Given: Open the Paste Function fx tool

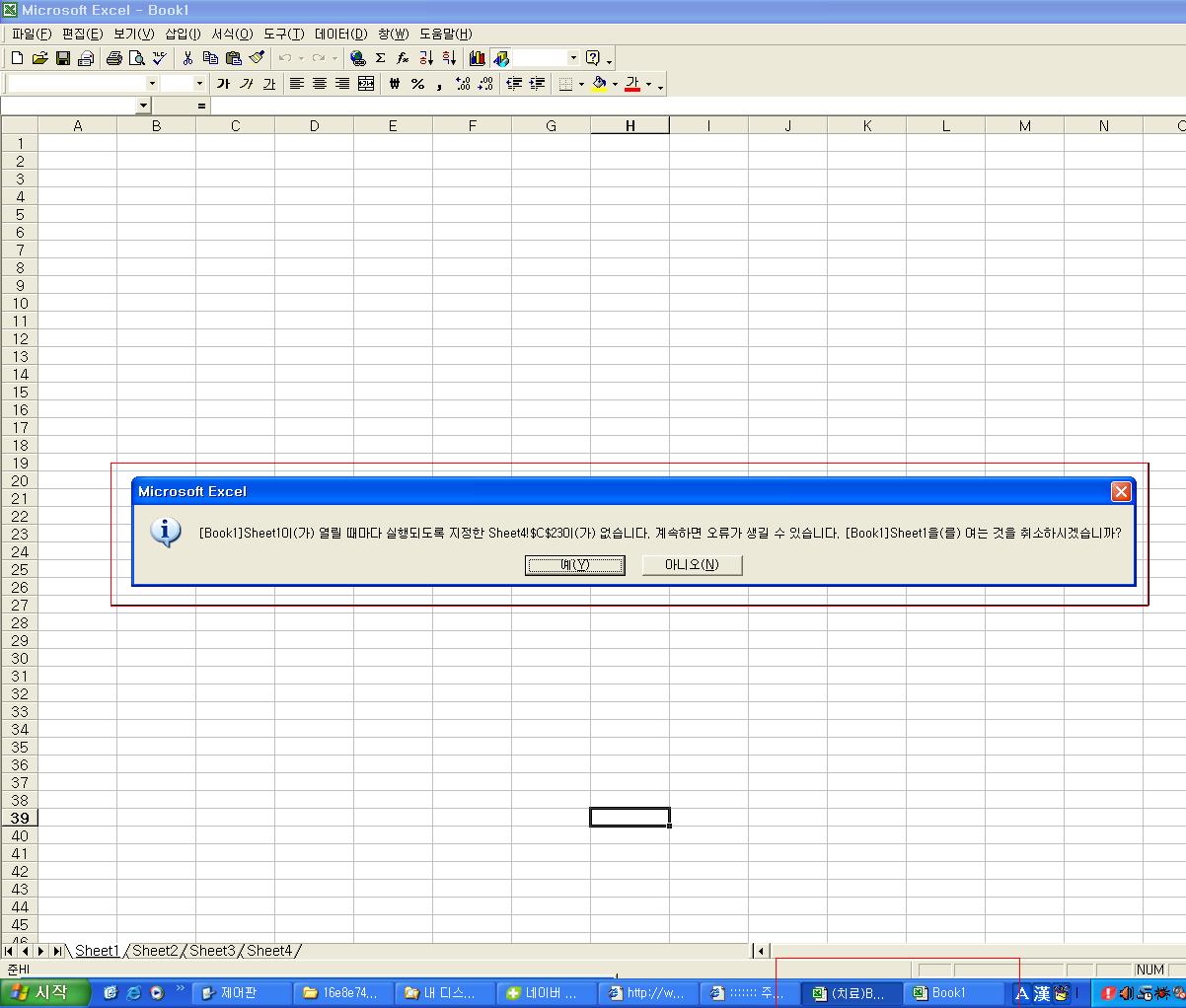Looking at the screenshot, I should (403, 58).
